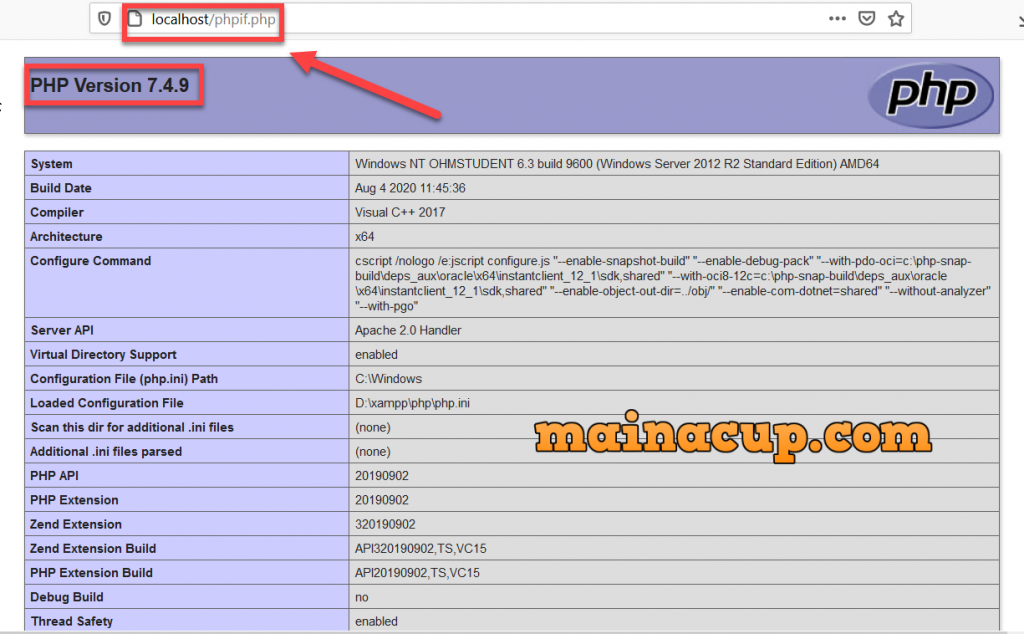1024x634 pixels.
Task: Select (none) value in Scan this dir row
Action: pos(372,427)
